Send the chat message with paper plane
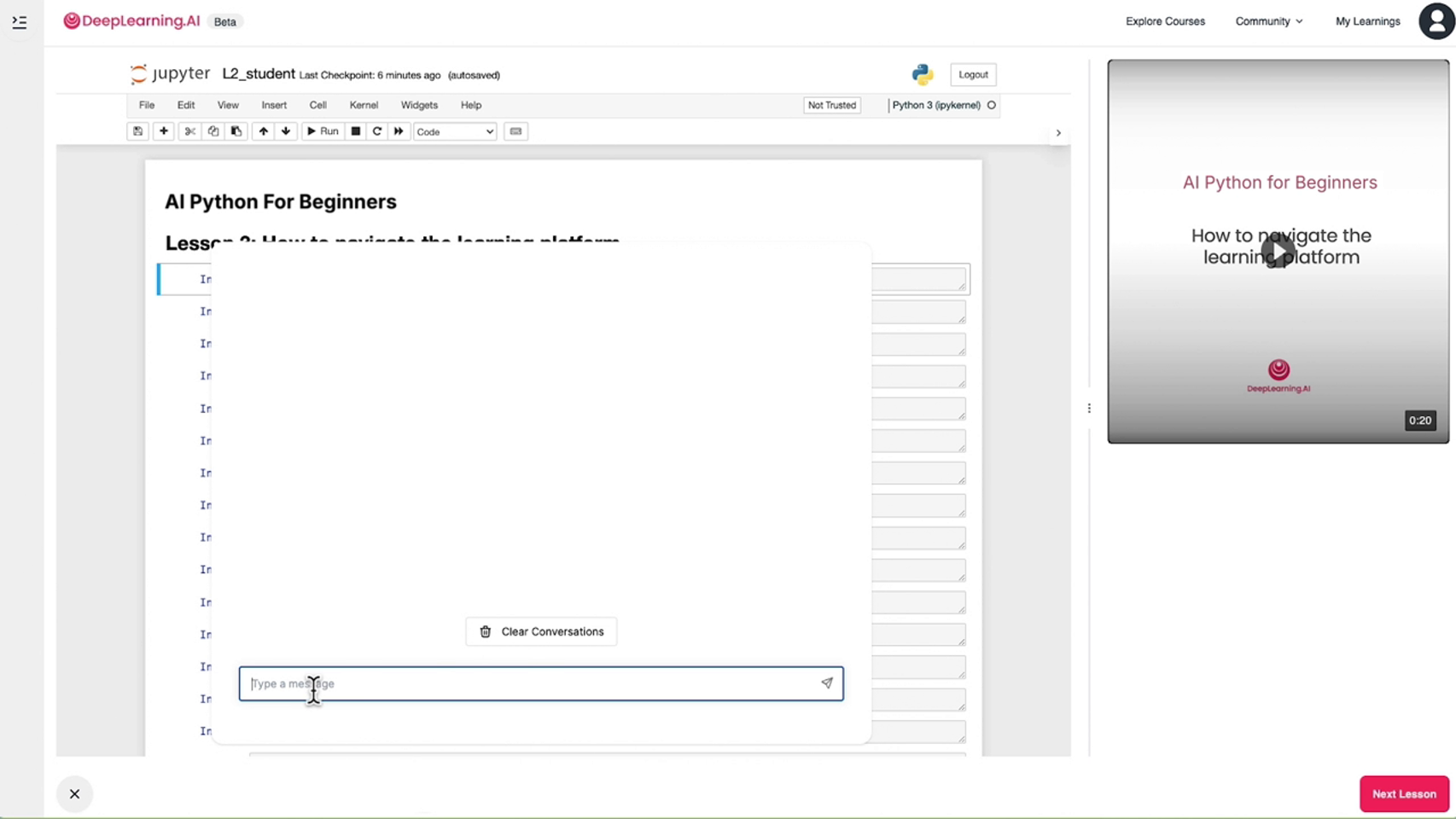 coord(826,683)
